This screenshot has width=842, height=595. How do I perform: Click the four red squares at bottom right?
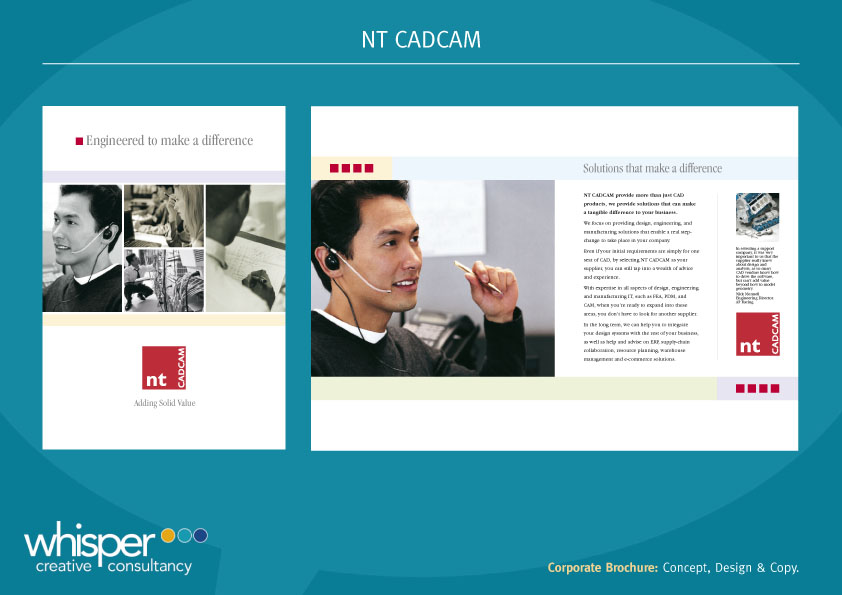point(757,388)
